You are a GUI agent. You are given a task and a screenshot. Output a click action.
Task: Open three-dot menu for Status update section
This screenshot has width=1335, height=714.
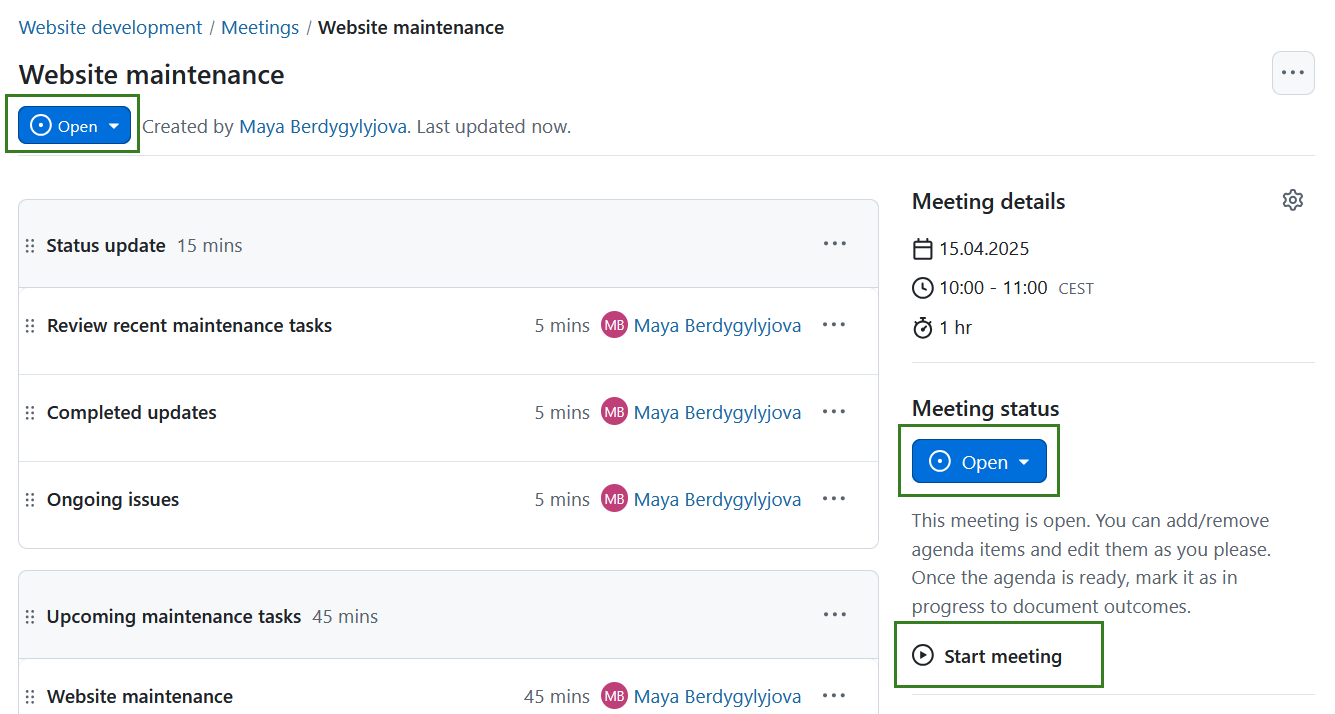click(x=835, y=244)
